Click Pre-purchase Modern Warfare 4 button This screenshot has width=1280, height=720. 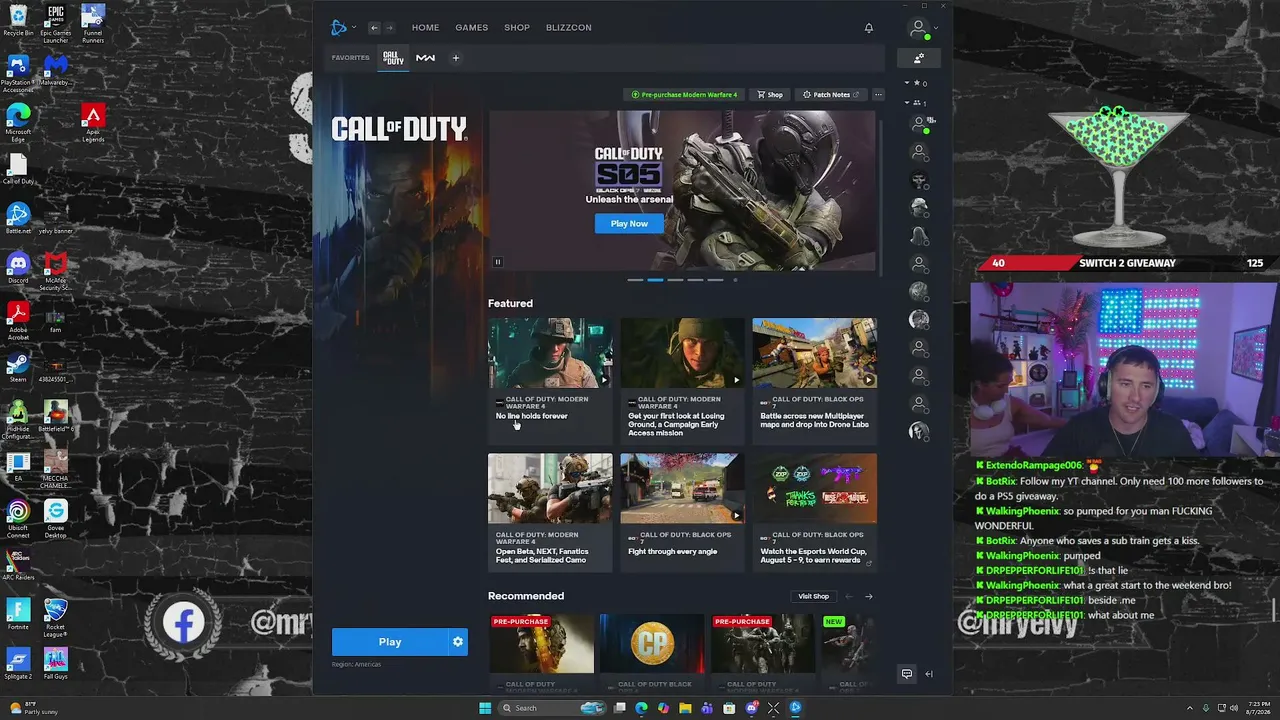pos(685,95)
